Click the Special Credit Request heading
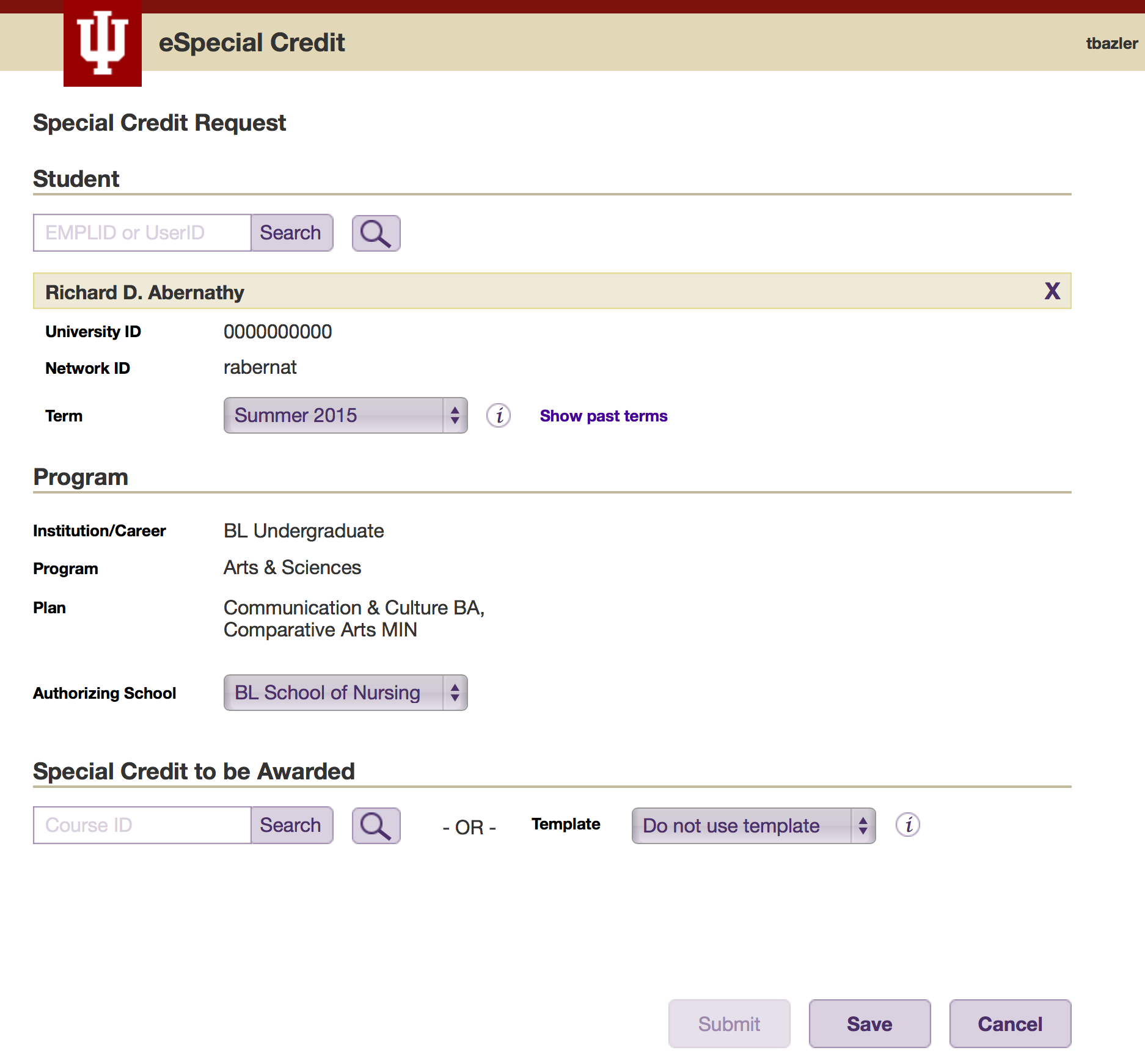The image size is (1145, 1064). click(x=159, y=123)
